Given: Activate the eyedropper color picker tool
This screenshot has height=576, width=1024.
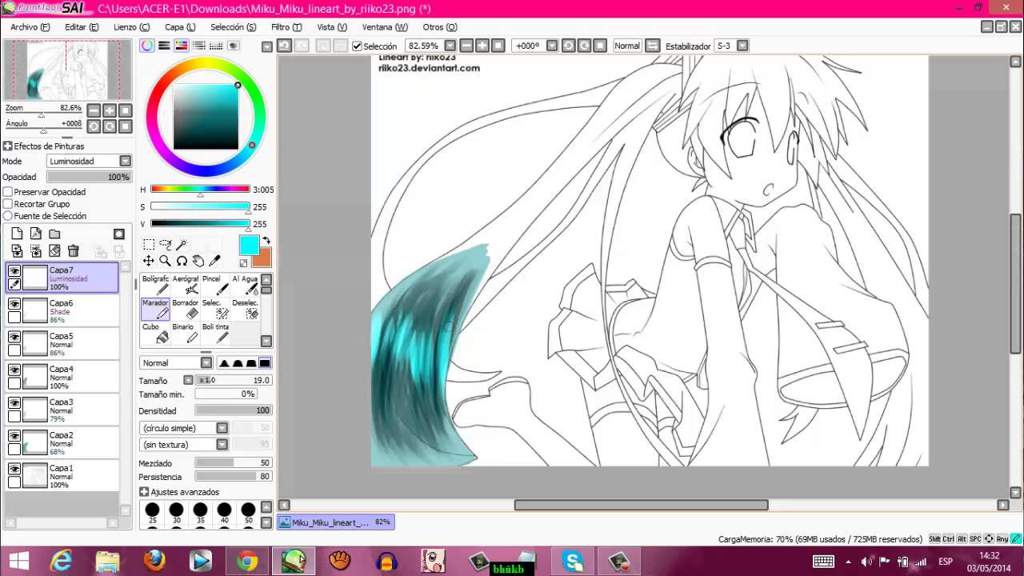Looking at the screenshot, I should (x=214, y=261).
